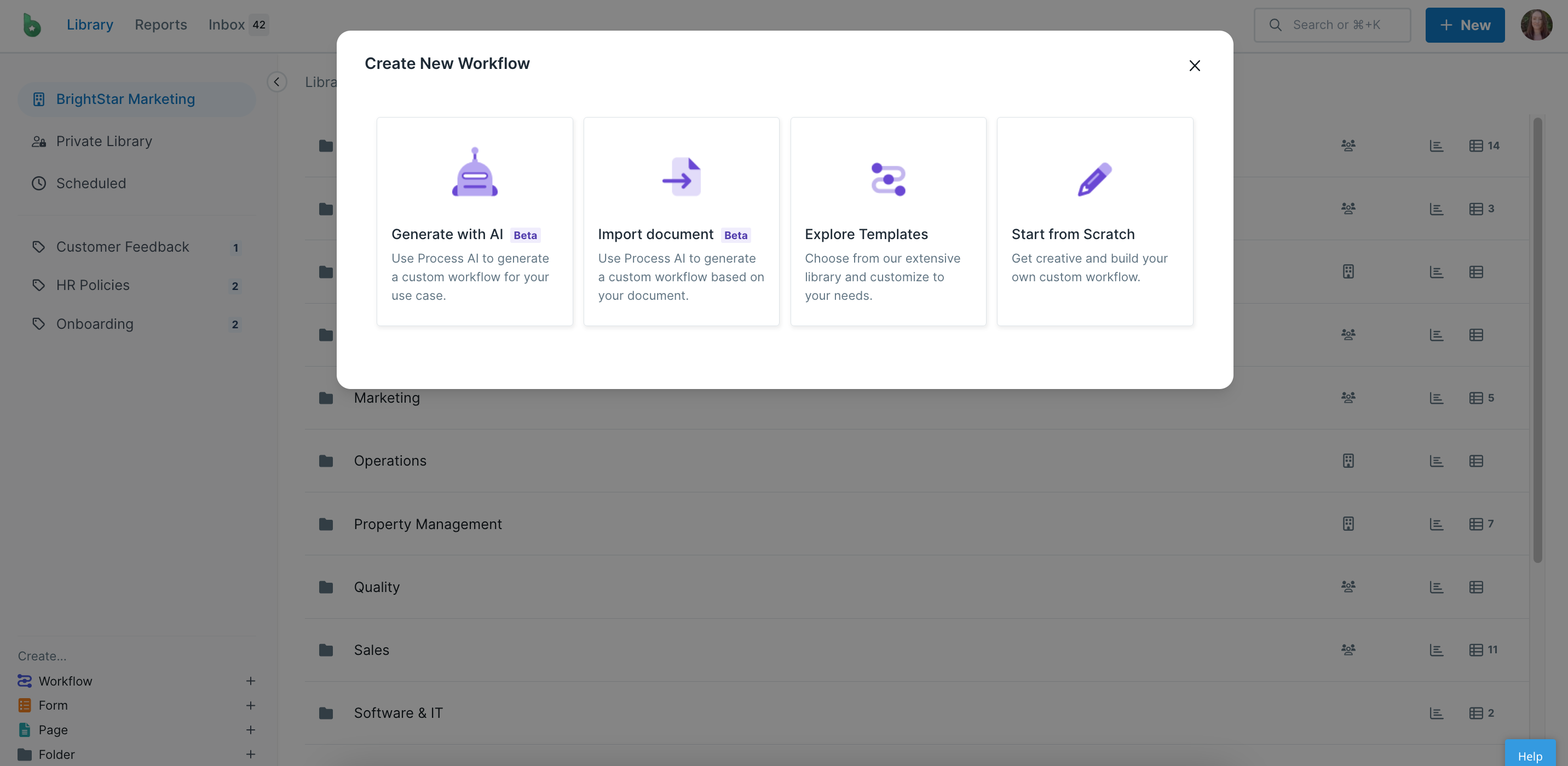This screenshot has width=1568, height=766.
Task: Click the grid icon showing 14 on the top row
Action: point(1477,146)
